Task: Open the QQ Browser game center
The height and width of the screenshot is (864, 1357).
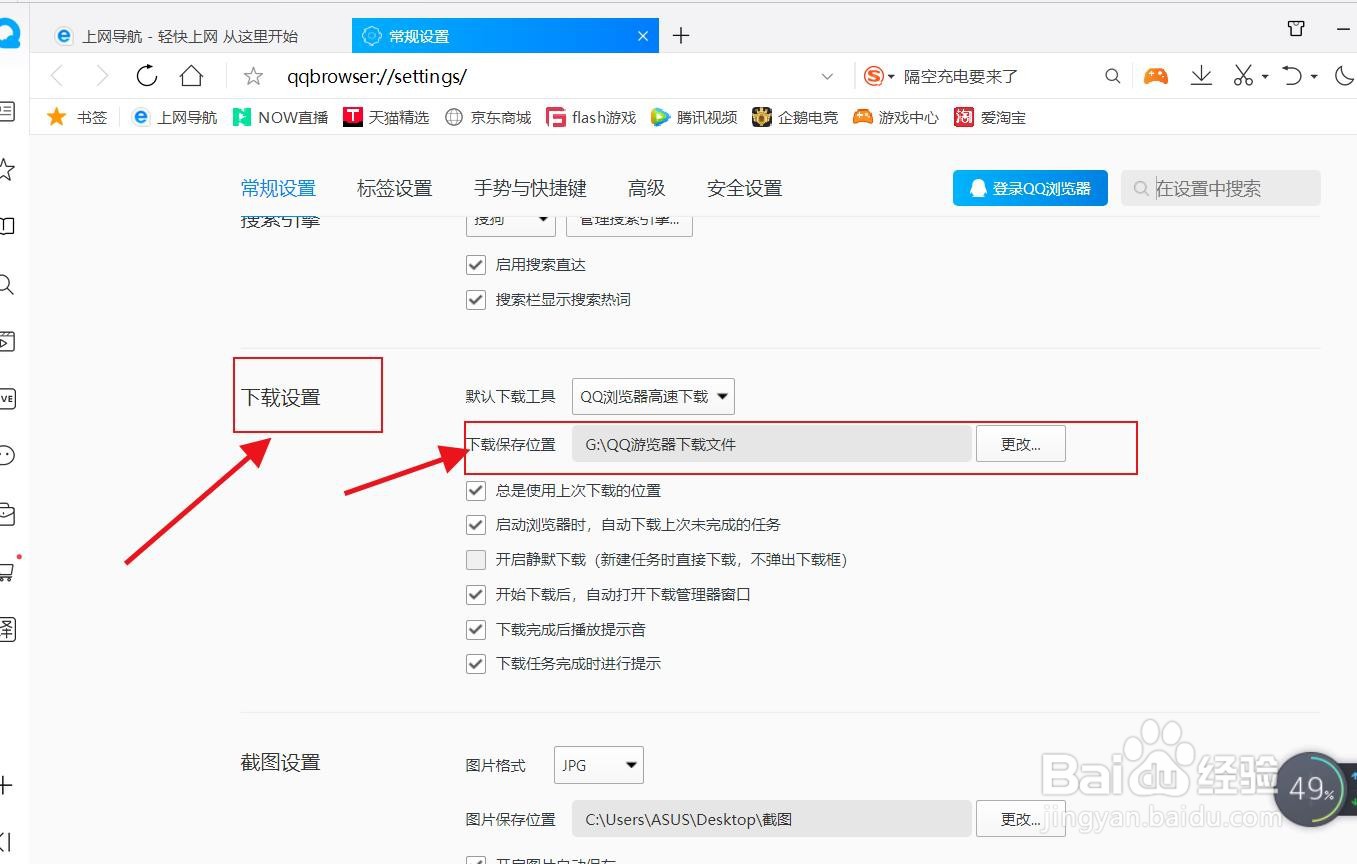Action: coord(1155,75)
